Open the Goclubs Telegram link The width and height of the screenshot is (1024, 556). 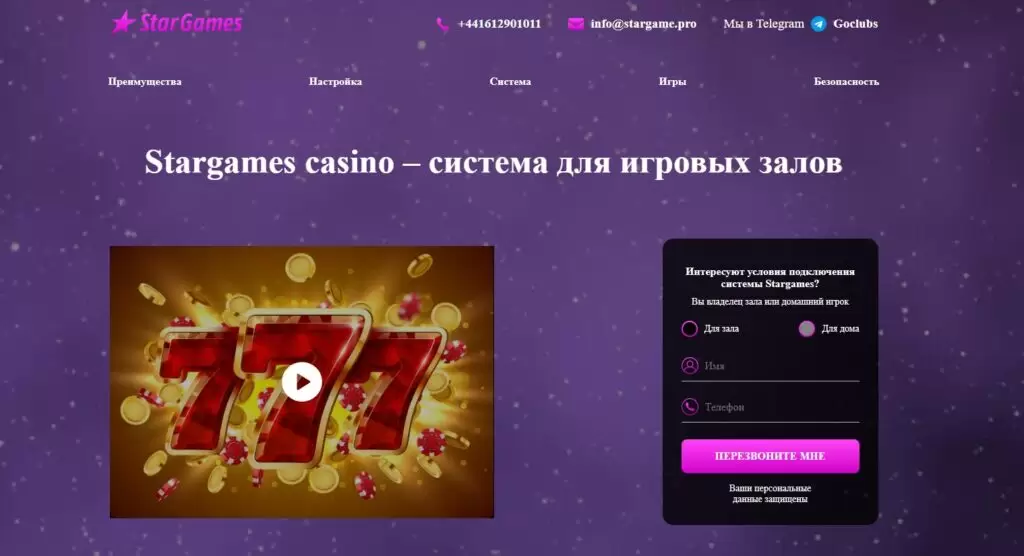(855, 24)
